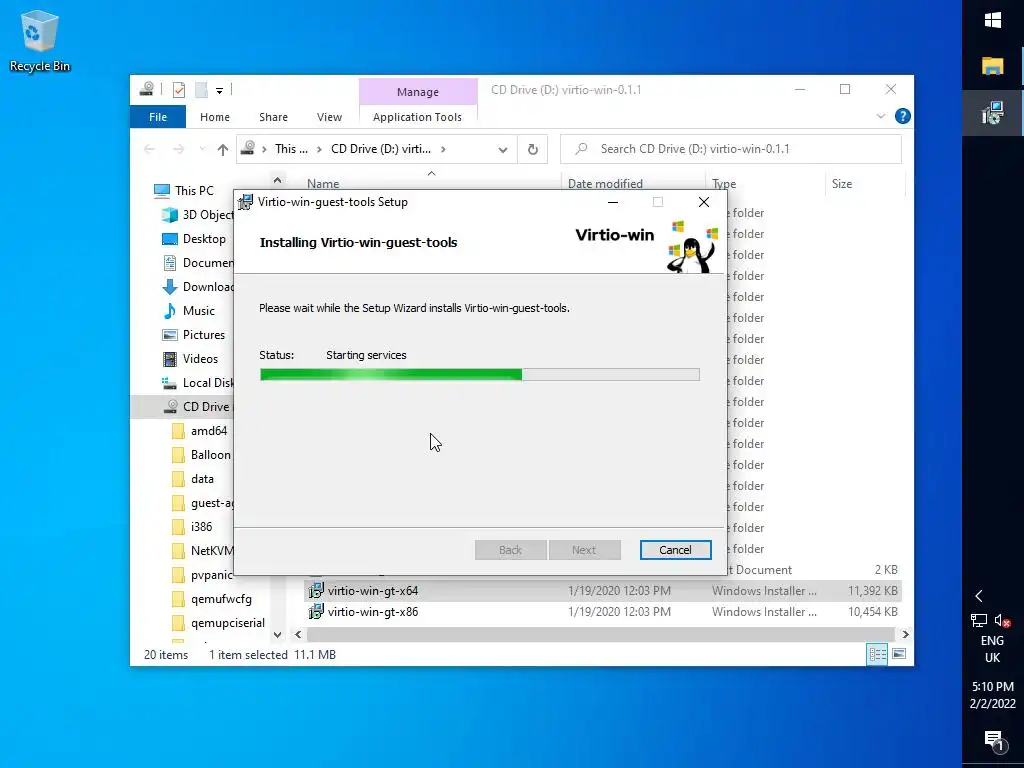Click the Documents folder icon
The image size is (1024, 768).
[x=170, y=263]
